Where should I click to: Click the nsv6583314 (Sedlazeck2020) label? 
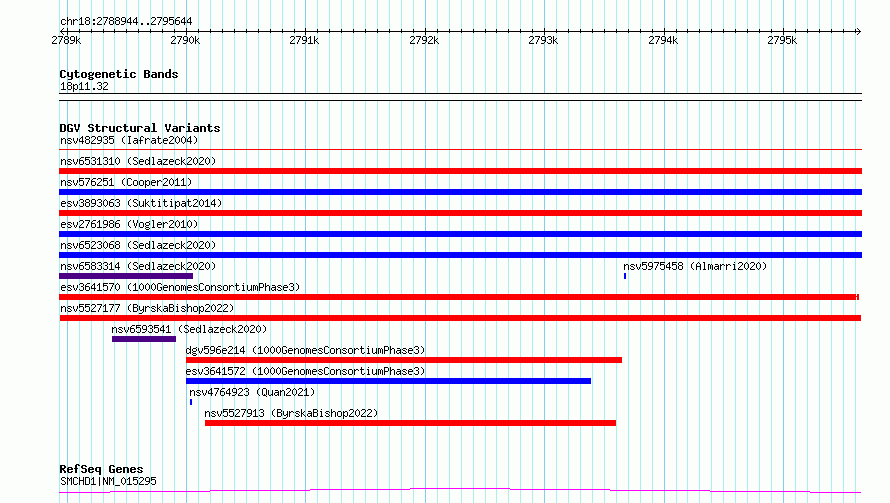pyautogui.click(x=138, y=266)
